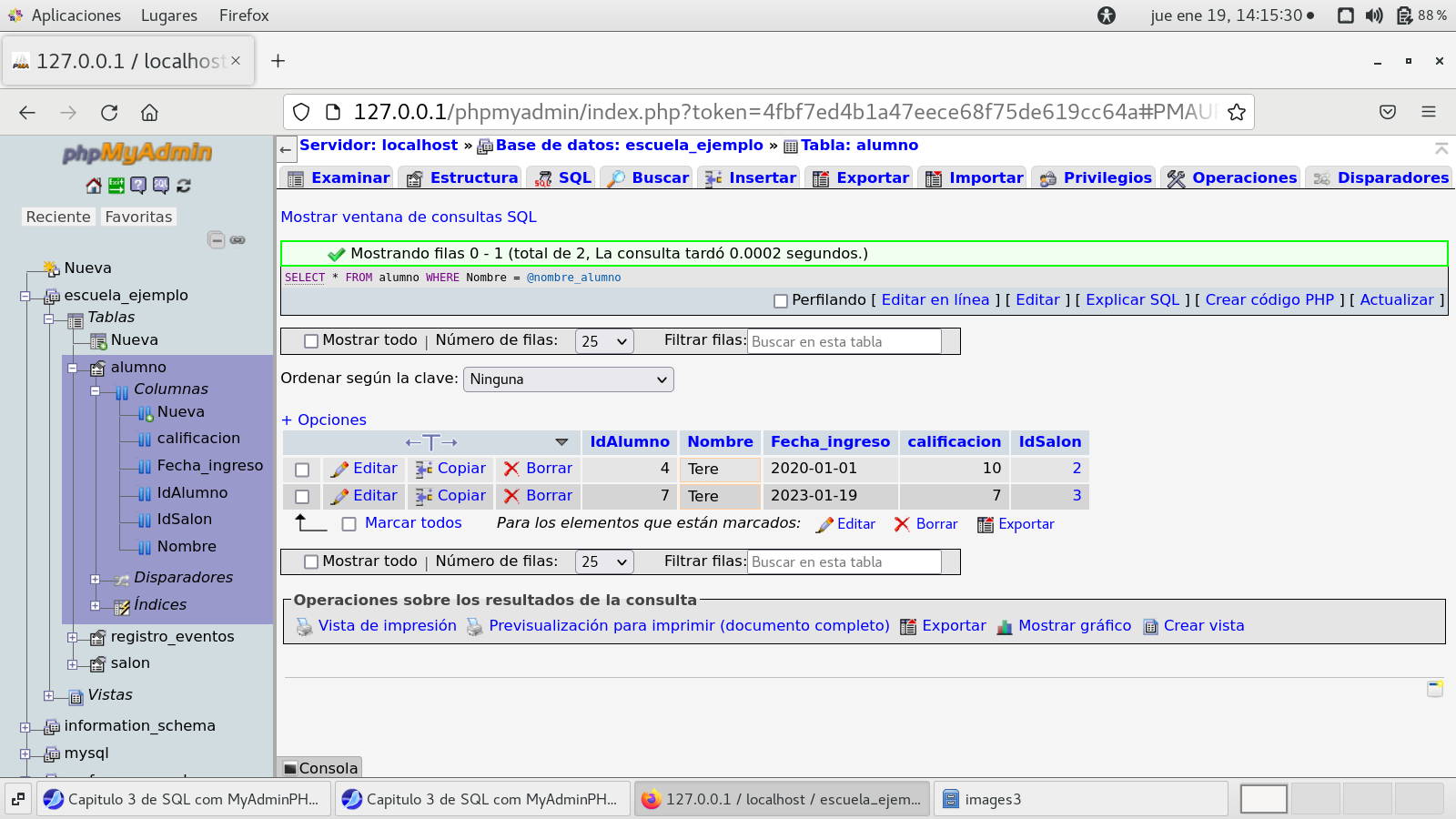The width and height of the screenshot is (1456, 819).
Task: Open the top Número de filas dropdown
Action: pyautogui.click(x=604, y=341)
